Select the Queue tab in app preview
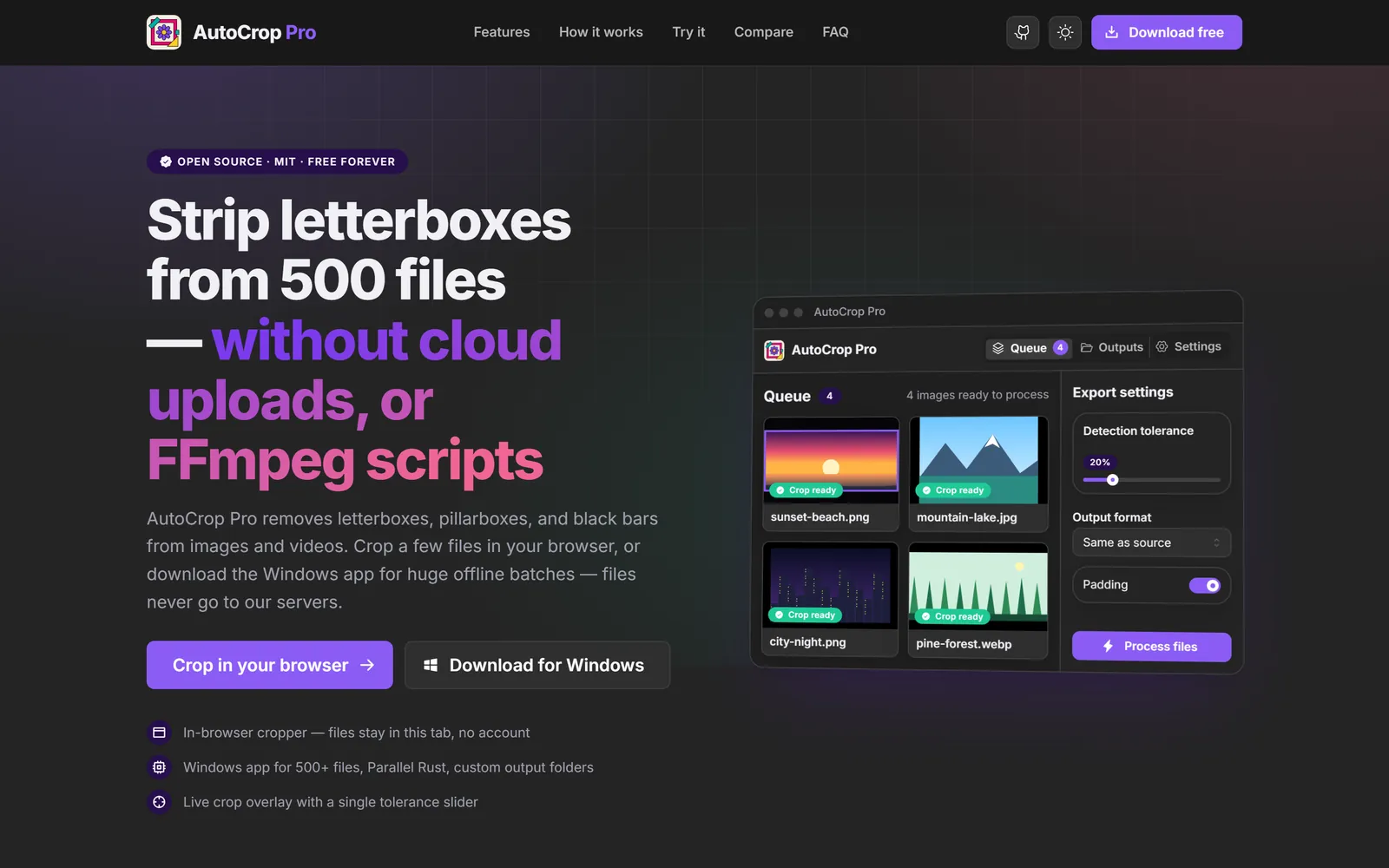The height and width of the screenshot is (868, 1389). click(1029, 348)
